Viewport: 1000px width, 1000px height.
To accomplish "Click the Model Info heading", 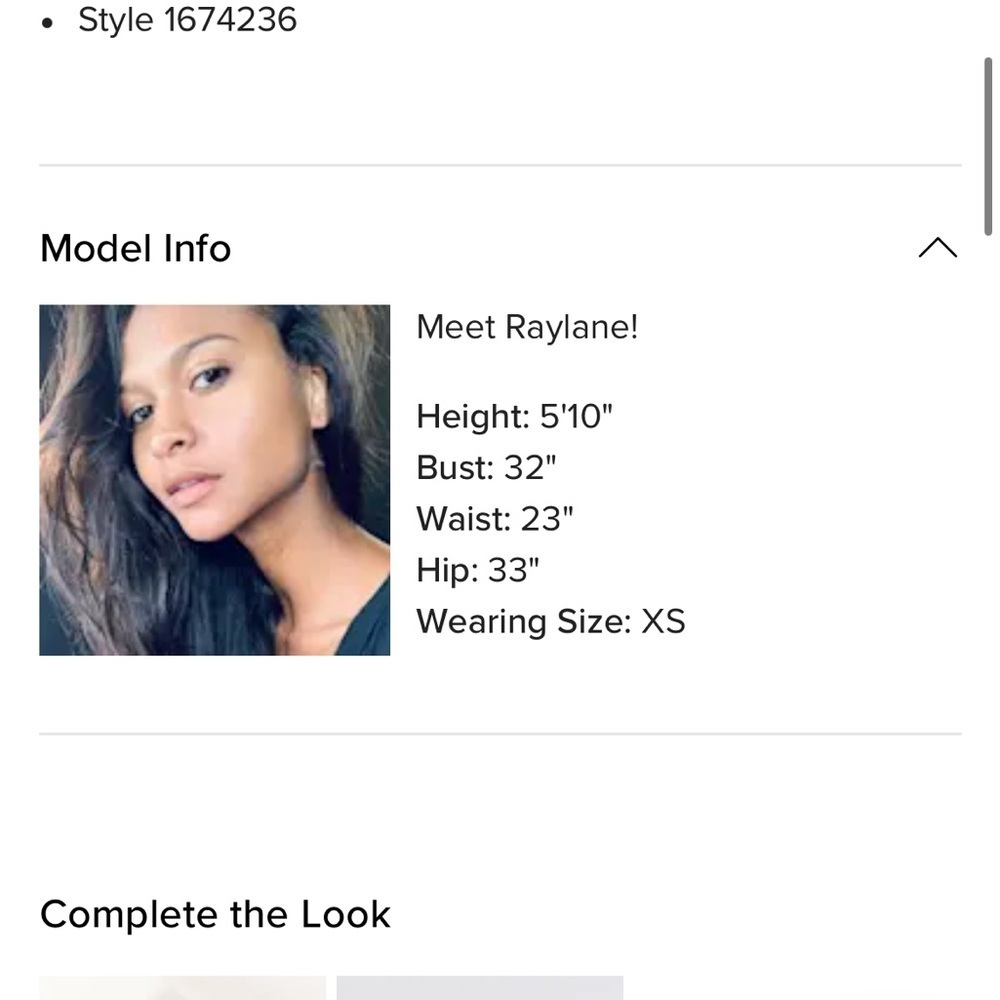I will 135,248.
